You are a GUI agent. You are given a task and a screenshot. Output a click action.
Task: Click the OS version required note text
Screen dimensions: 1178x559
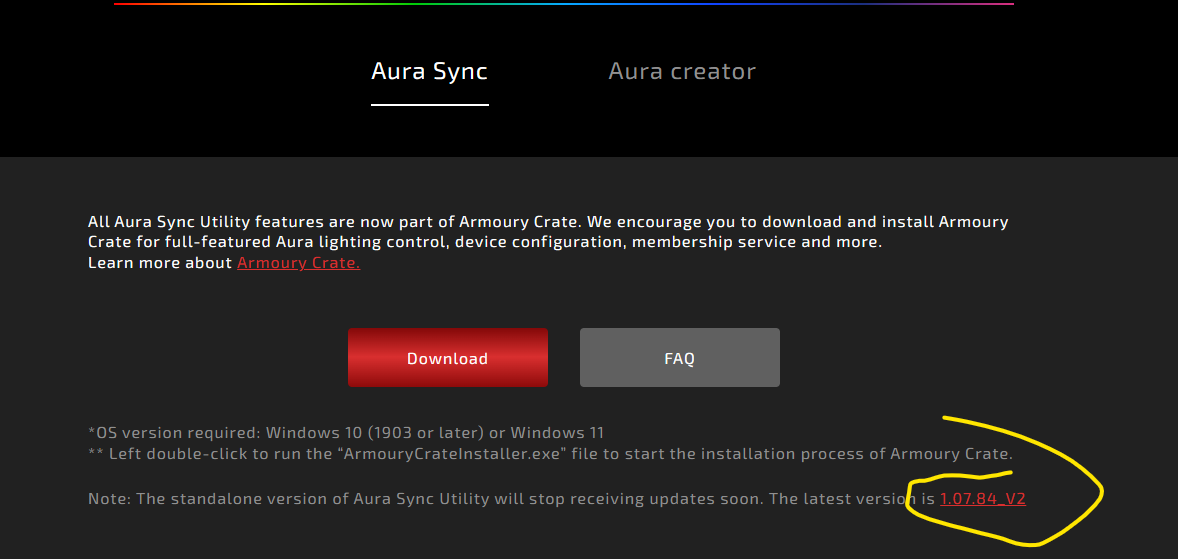pyautogui.click(x=346, y=433)
